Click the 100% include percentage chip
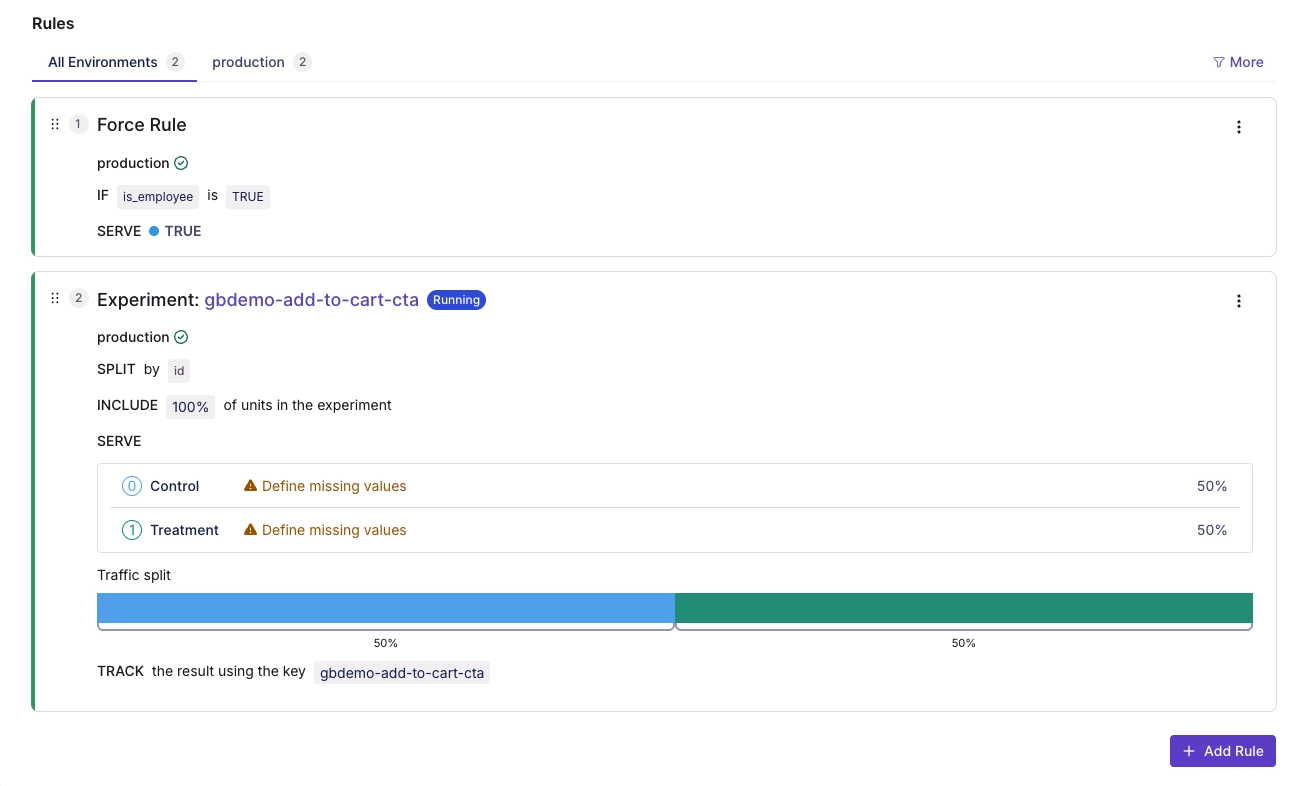 click(190, 406)
